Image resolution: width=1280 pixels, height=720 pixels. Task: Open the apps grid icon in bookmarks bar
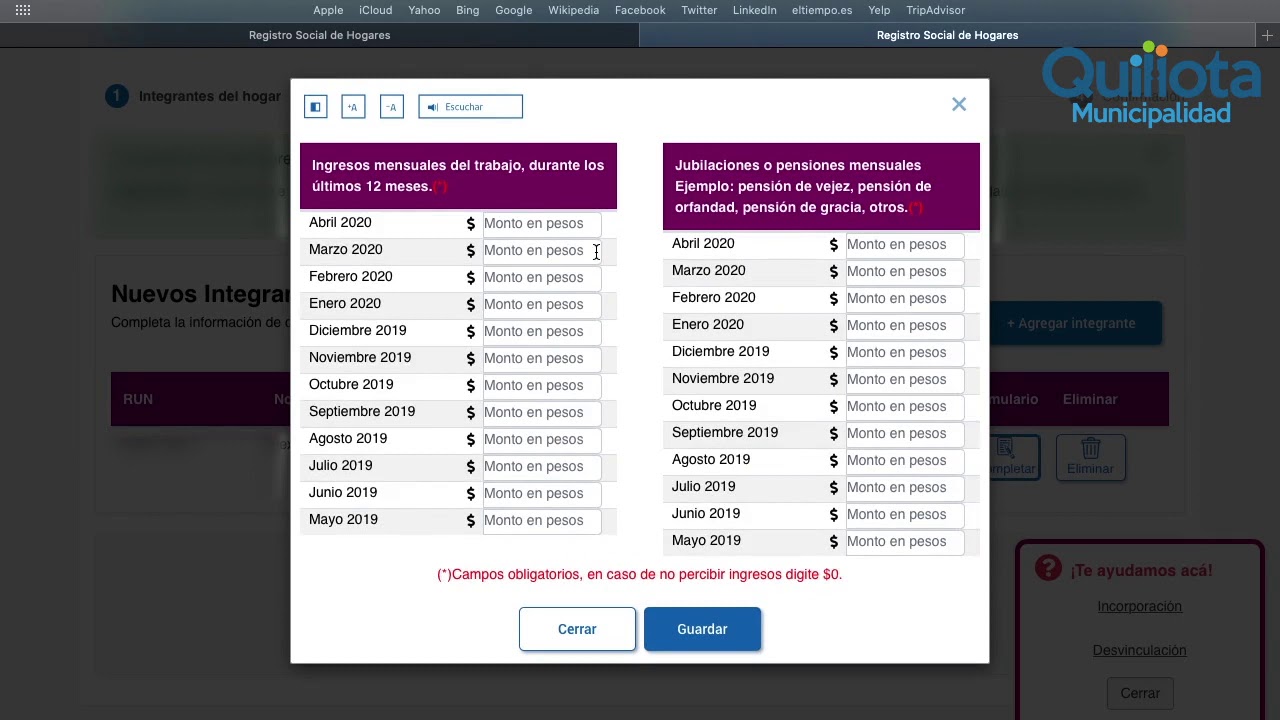point(23,10)
